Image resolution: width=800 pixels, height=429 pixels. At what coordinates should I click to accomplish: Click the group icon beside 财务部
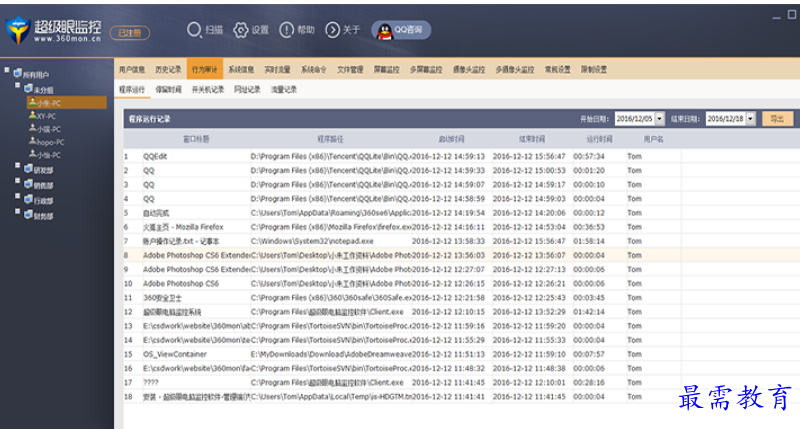click(x=29, y=215)
